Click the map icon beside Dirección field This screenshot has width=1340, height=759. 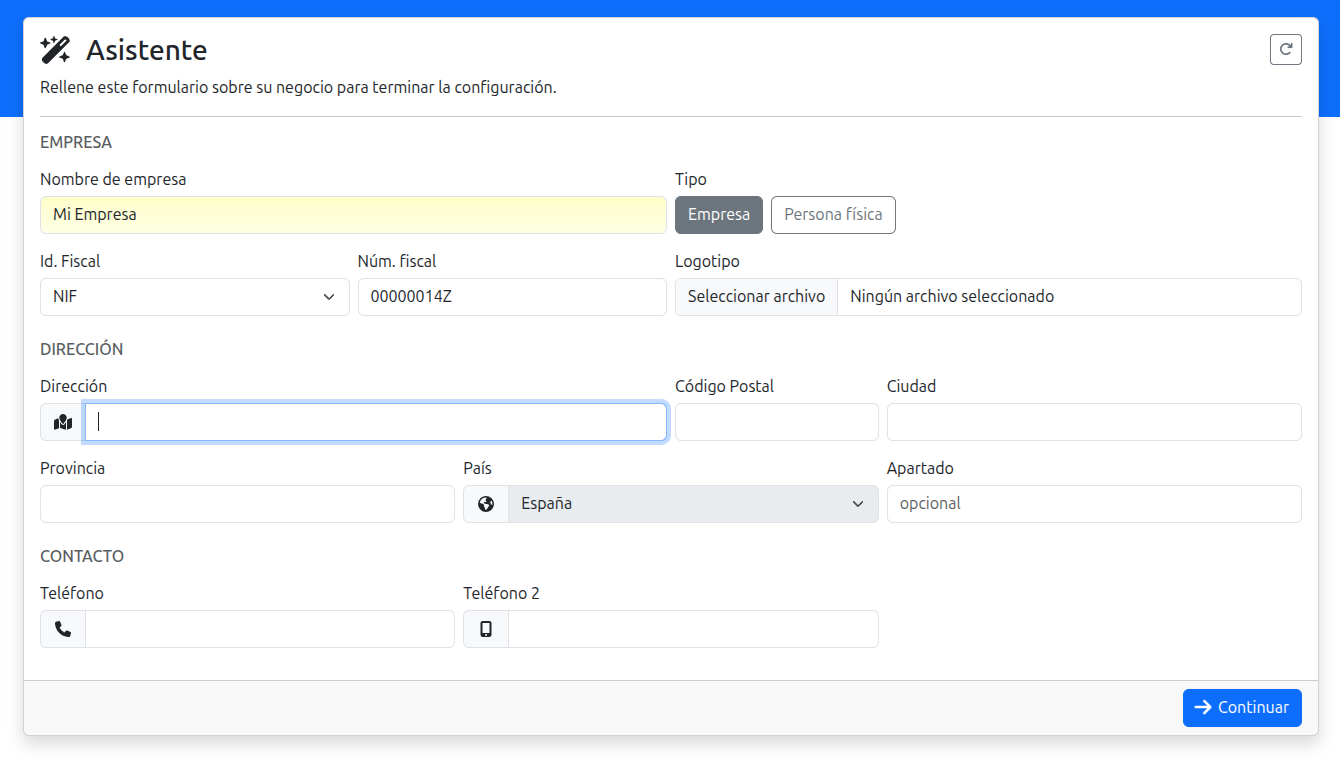[63, 422]
